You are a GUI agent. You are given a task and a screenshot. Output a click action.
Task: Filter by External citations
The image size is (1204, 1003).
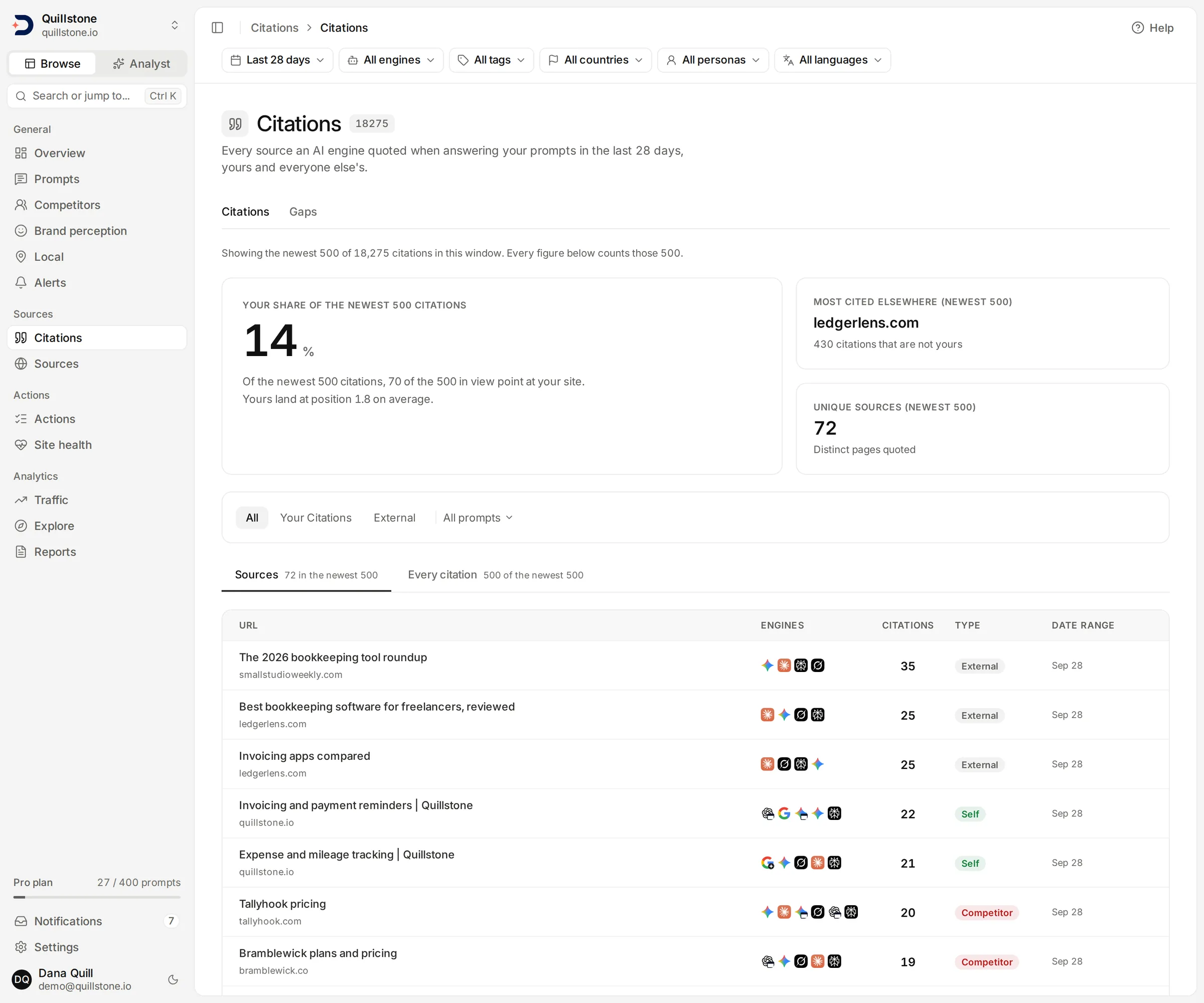[394, 518]
